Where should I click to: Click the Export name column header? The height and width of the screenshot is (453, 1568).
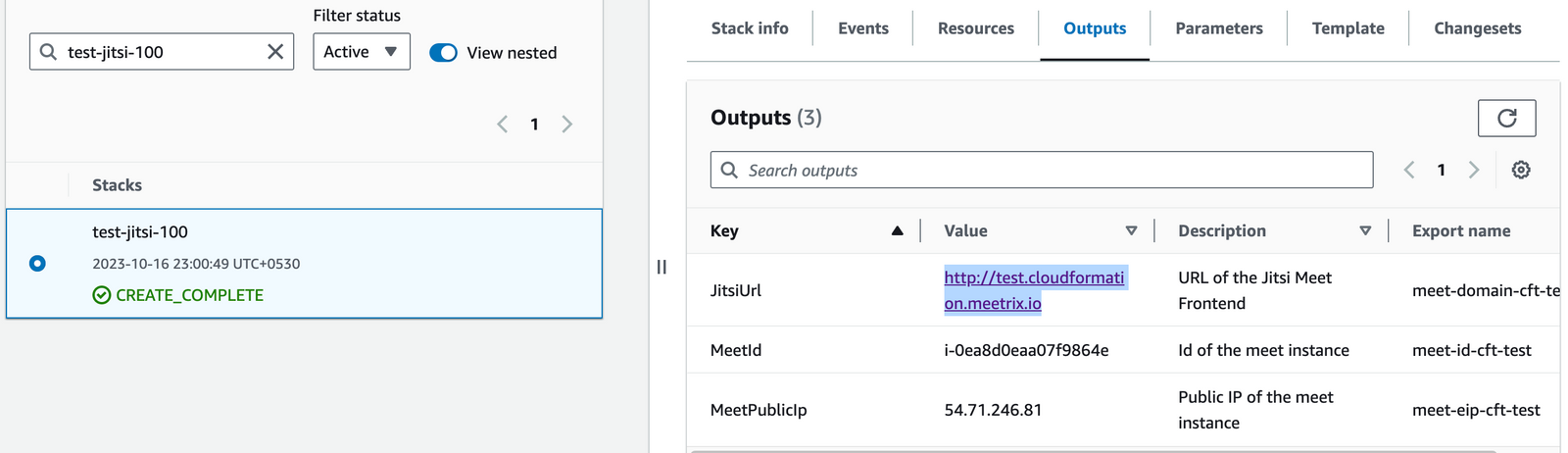click(1461, 231)
